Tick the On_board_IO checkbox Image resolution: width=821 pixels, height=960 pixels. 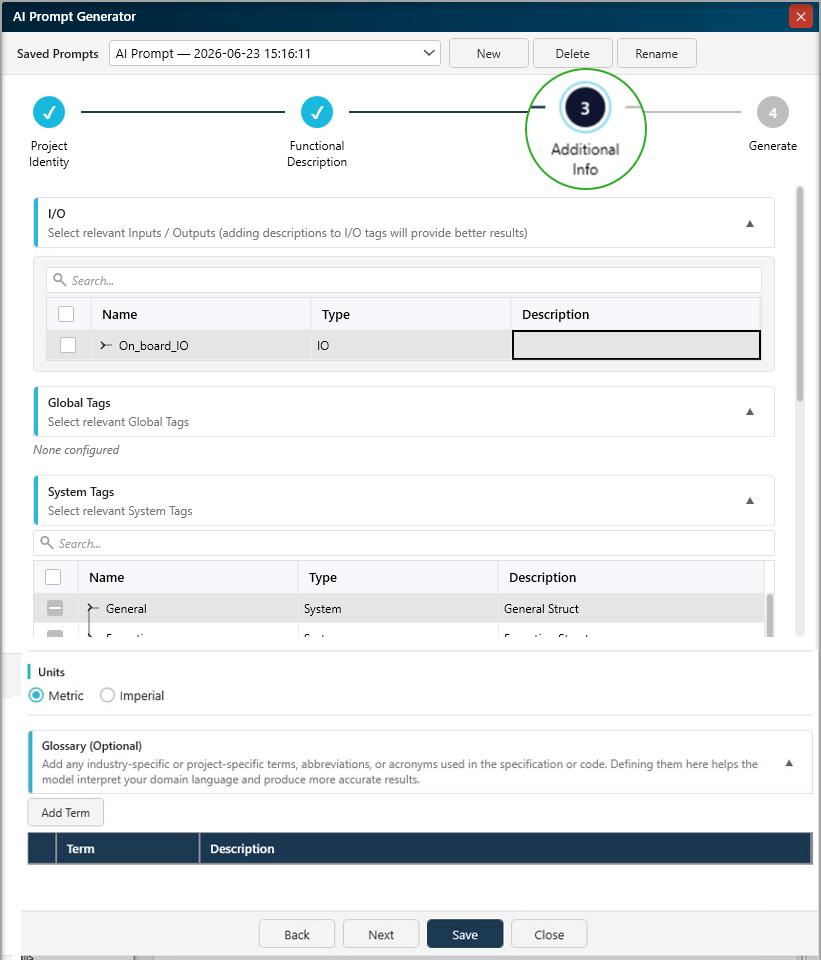(x=68, y=345)
